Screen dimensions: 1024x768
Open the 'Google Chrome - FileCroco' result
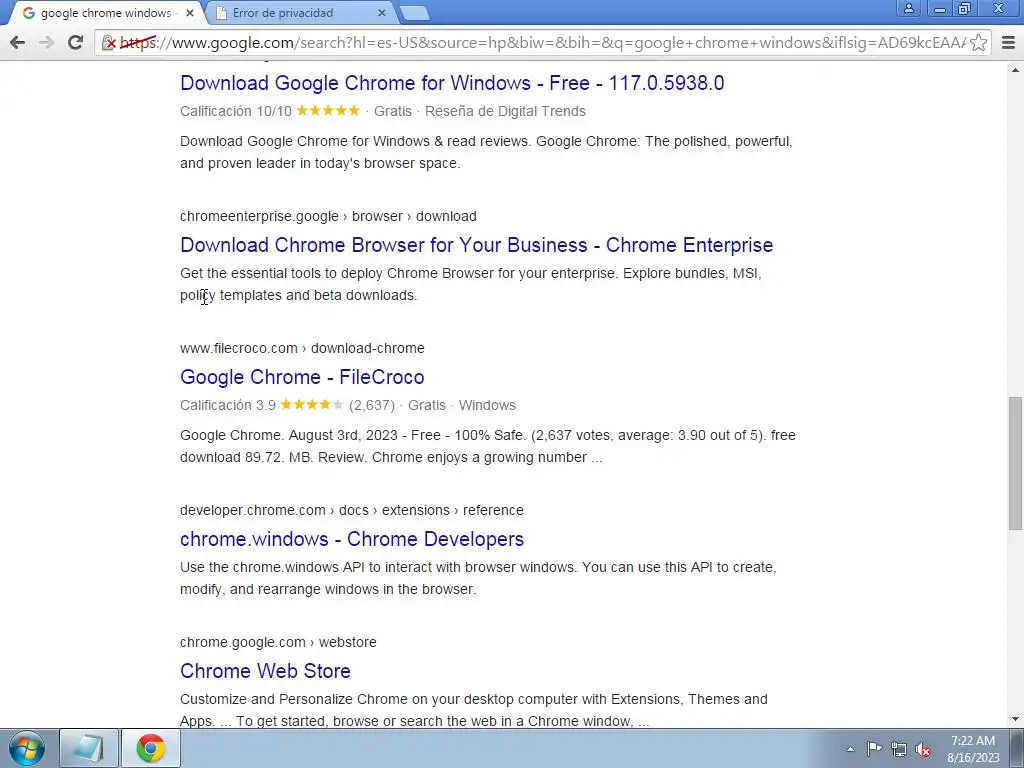click(x=302, y=377)
